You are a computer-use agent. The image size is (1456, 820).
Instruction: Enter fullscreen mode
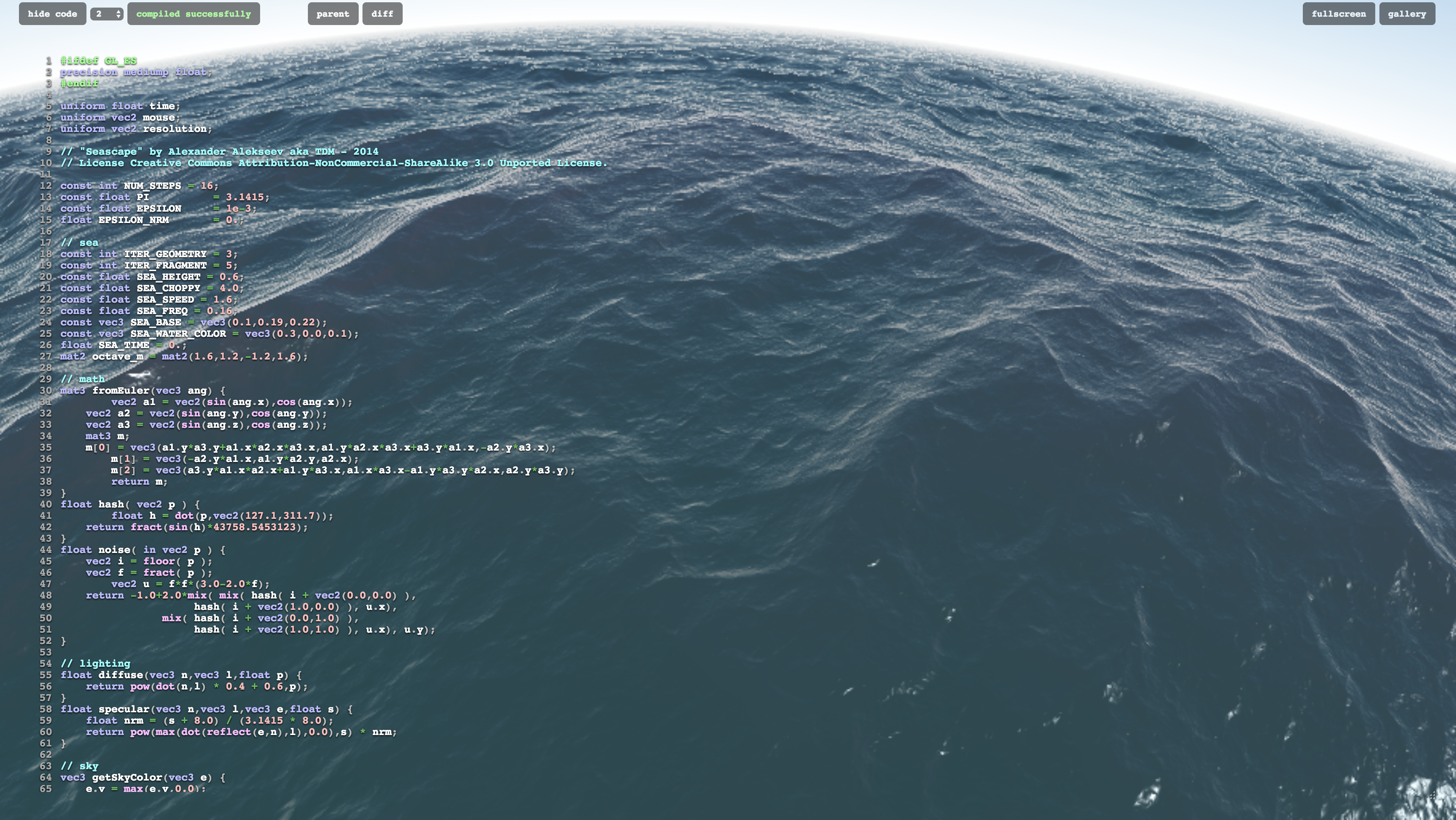click(1338, 14)
